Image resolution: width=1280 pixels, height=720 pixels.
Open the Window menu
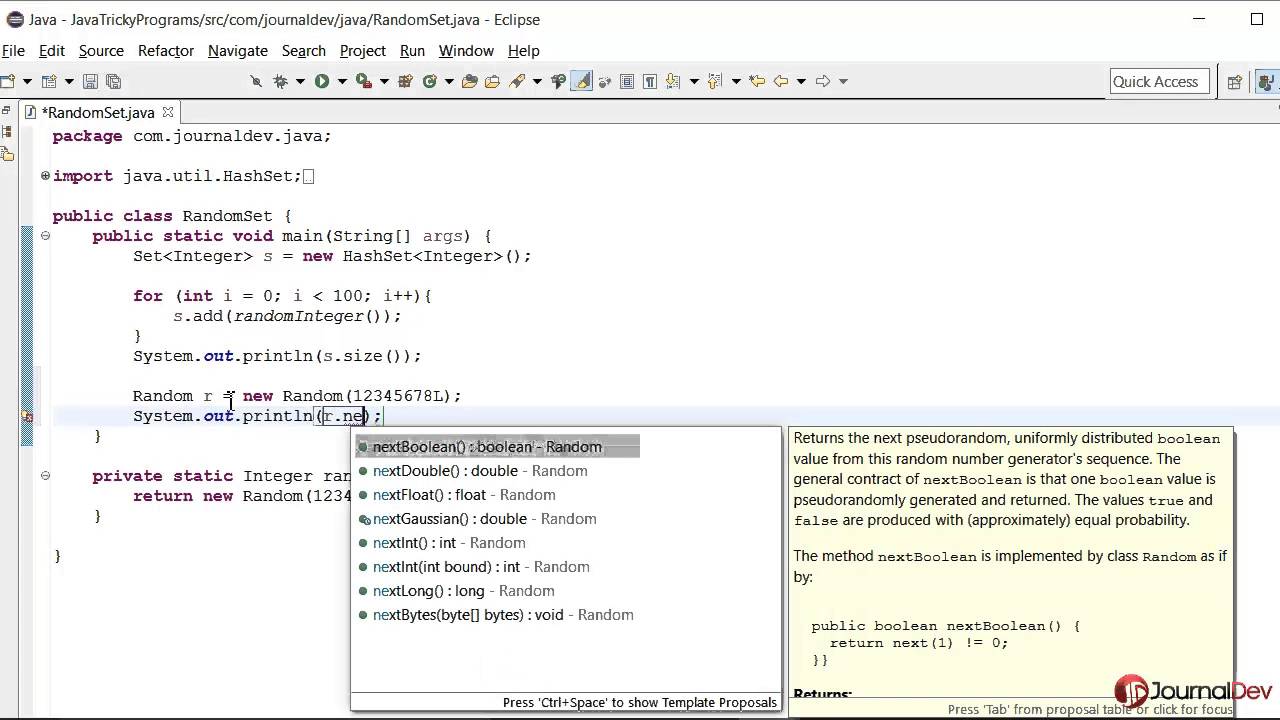coord(466,50)
